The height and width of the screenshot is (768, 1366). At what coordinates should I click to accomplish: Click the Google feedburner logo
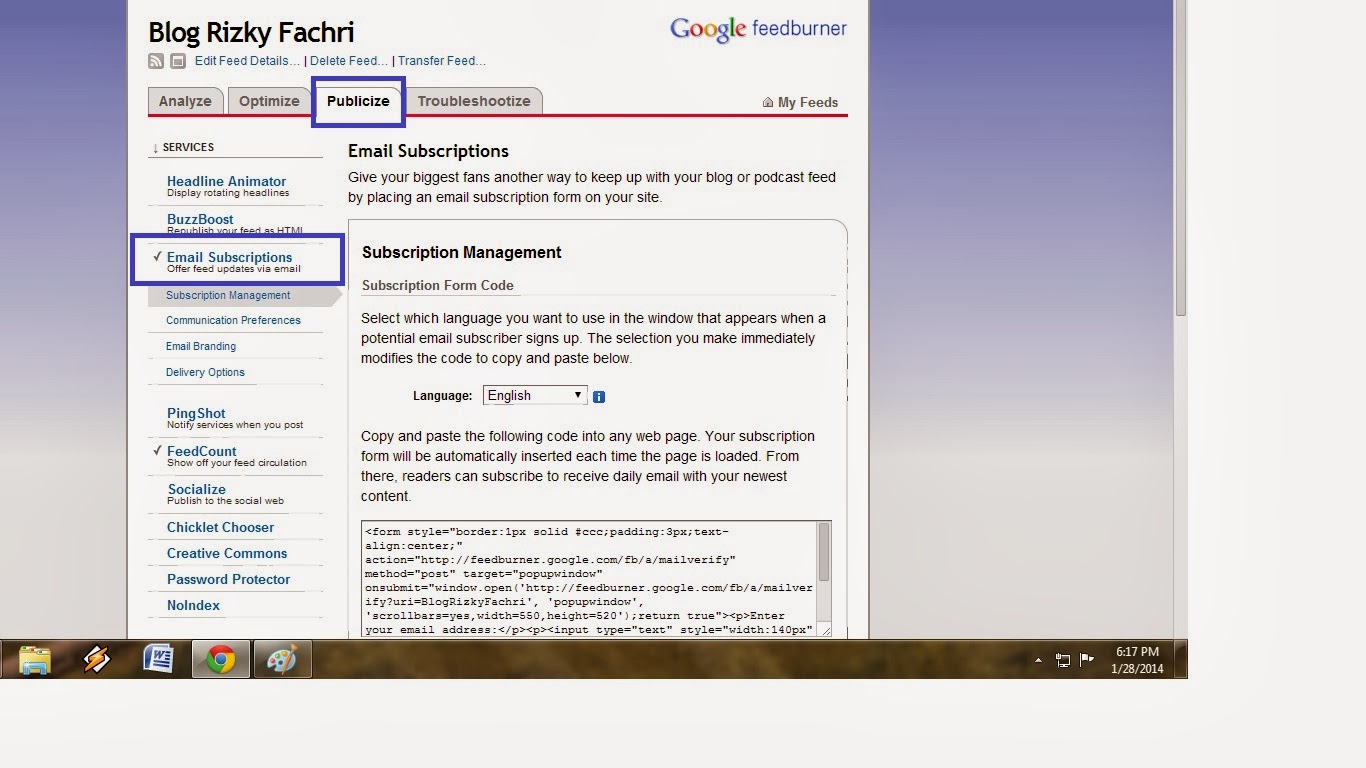[758, 29]
